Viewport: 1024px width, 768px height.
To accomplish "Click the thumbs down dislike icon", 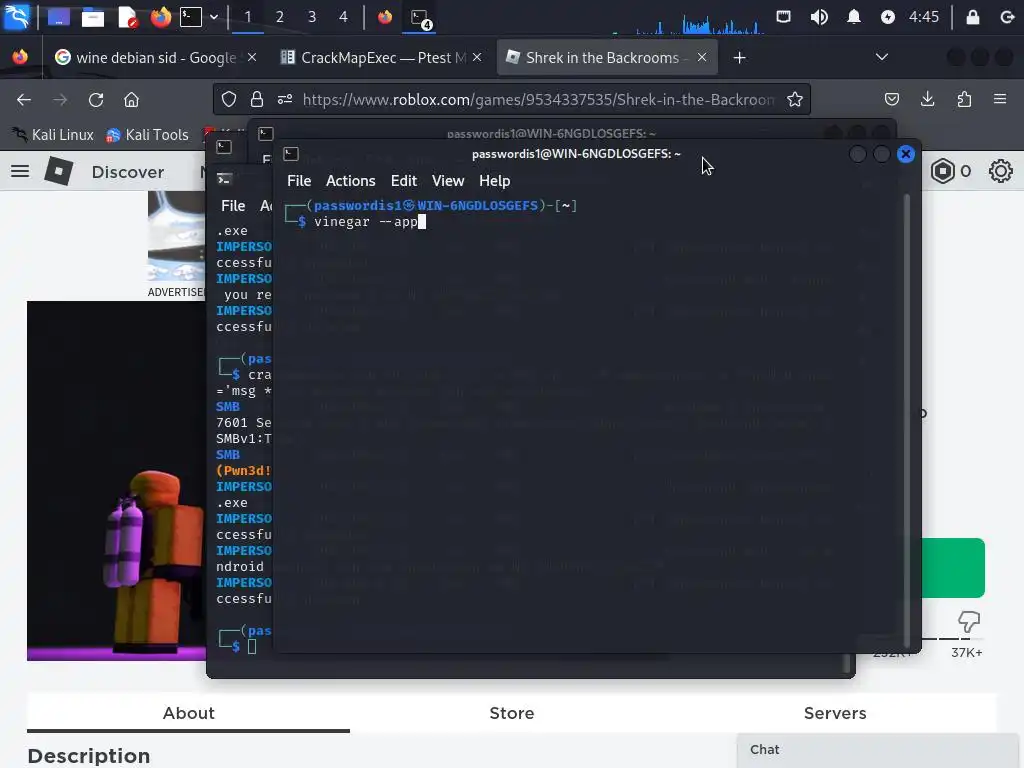I will 968,622.
